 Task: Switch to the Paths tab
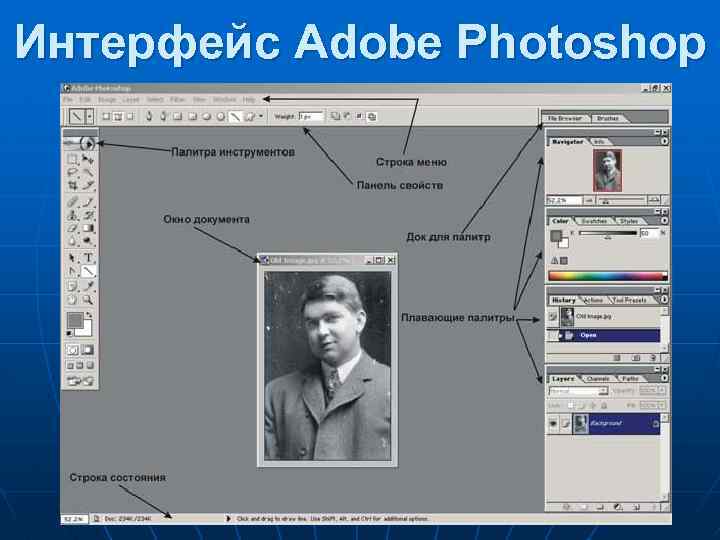coord(630,379)
